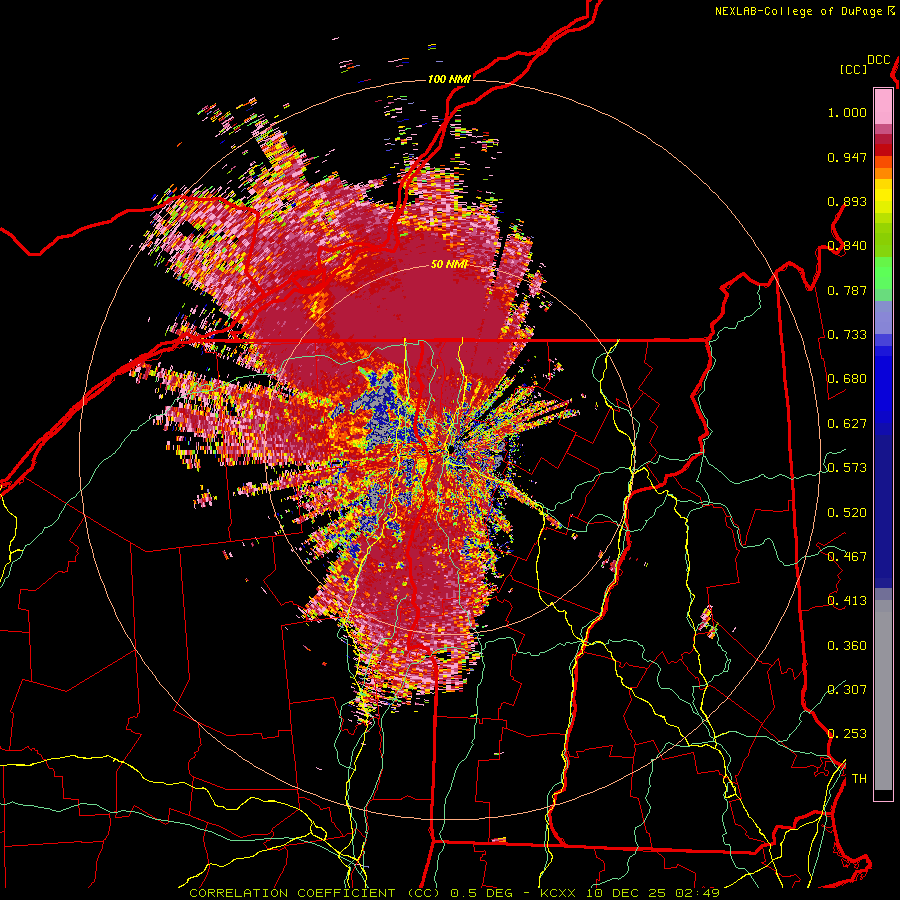Screen dimensions: 900x900
Task: Click the TH threshold legend label
Action: (859, 779)
